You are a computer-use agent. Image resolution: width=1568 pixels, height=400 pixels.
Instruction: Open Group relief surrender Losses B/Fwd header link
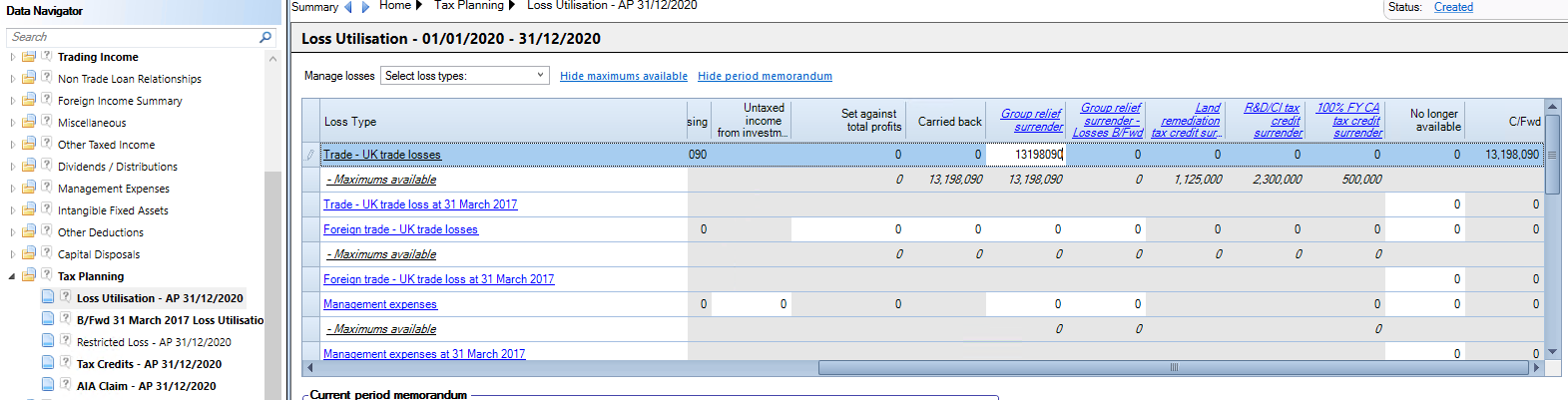click(1108, 121)
